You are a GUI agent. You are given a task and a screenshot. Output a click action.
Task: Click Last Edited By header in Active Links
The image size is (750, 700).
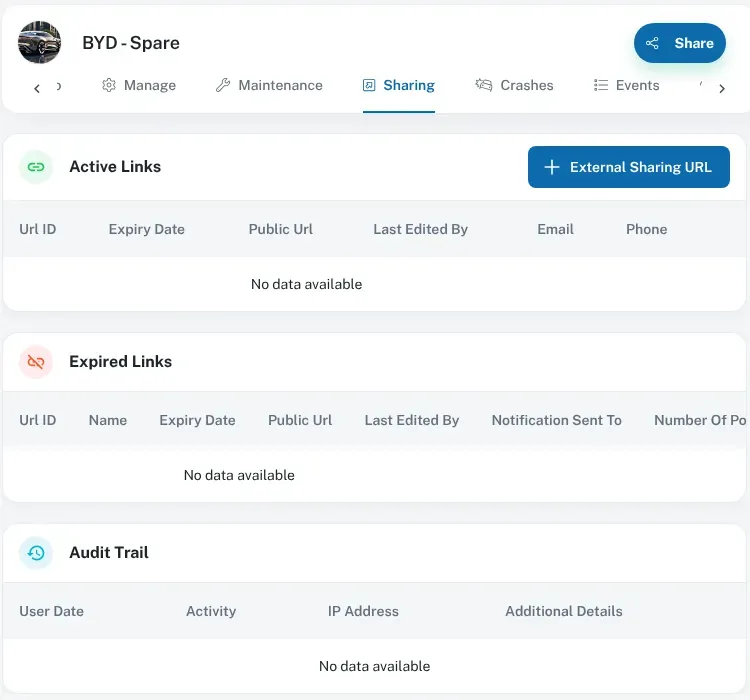[x=420, y=229]
